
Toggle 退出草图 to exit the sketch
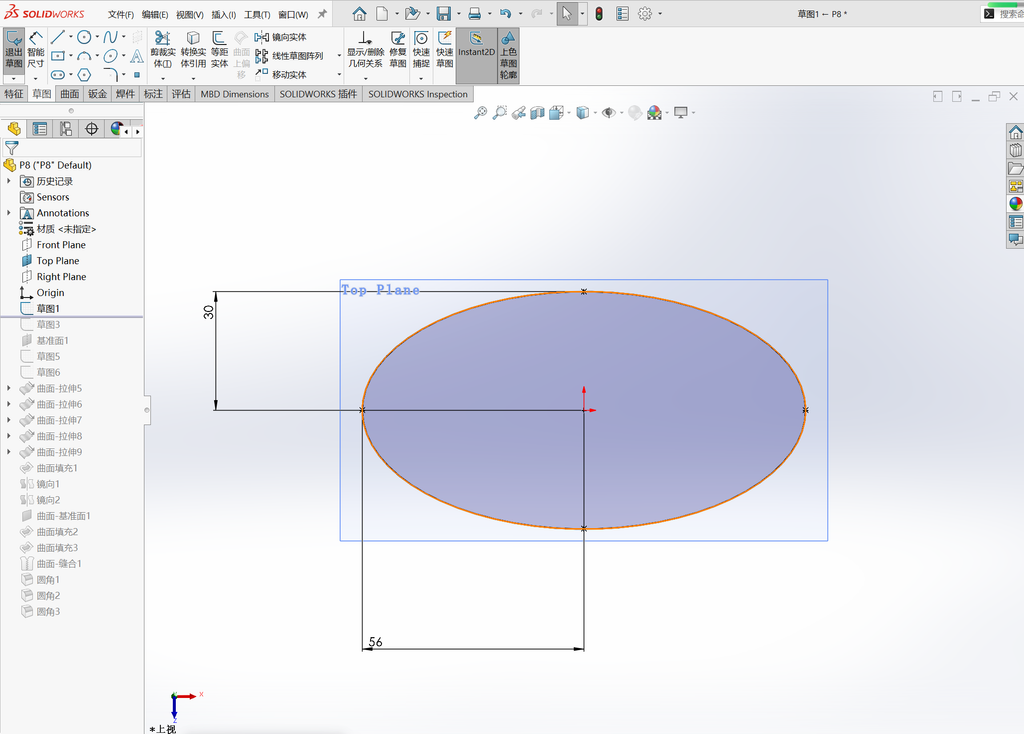click(14, 50)
